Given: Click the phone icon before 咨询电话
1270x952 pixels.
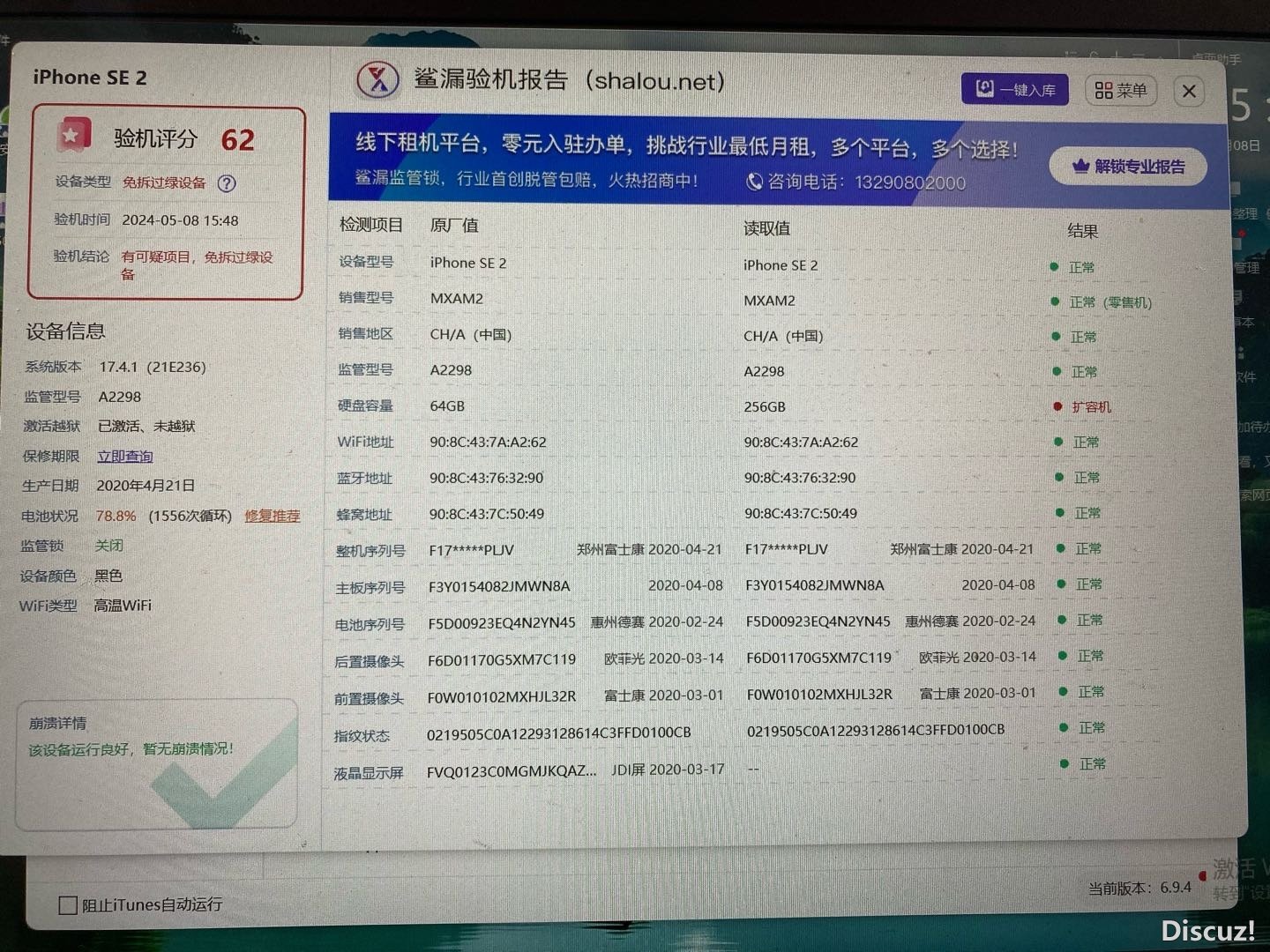Looking at the screenshot, I should [754, 182].
